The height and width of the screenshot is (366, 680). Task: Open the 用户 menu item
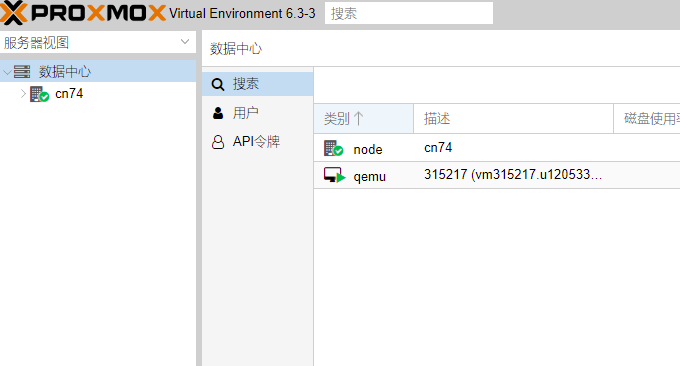click(258, 113)
